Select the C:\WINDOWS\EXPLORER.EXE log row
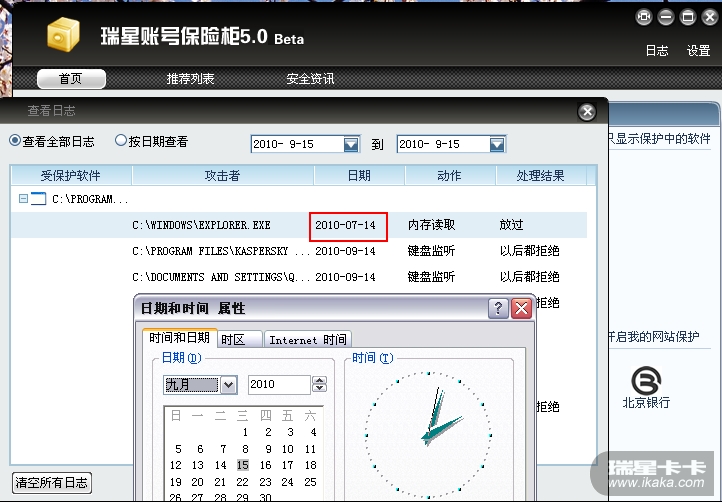The height and width of the screenshot is (502, 722). 299,225
